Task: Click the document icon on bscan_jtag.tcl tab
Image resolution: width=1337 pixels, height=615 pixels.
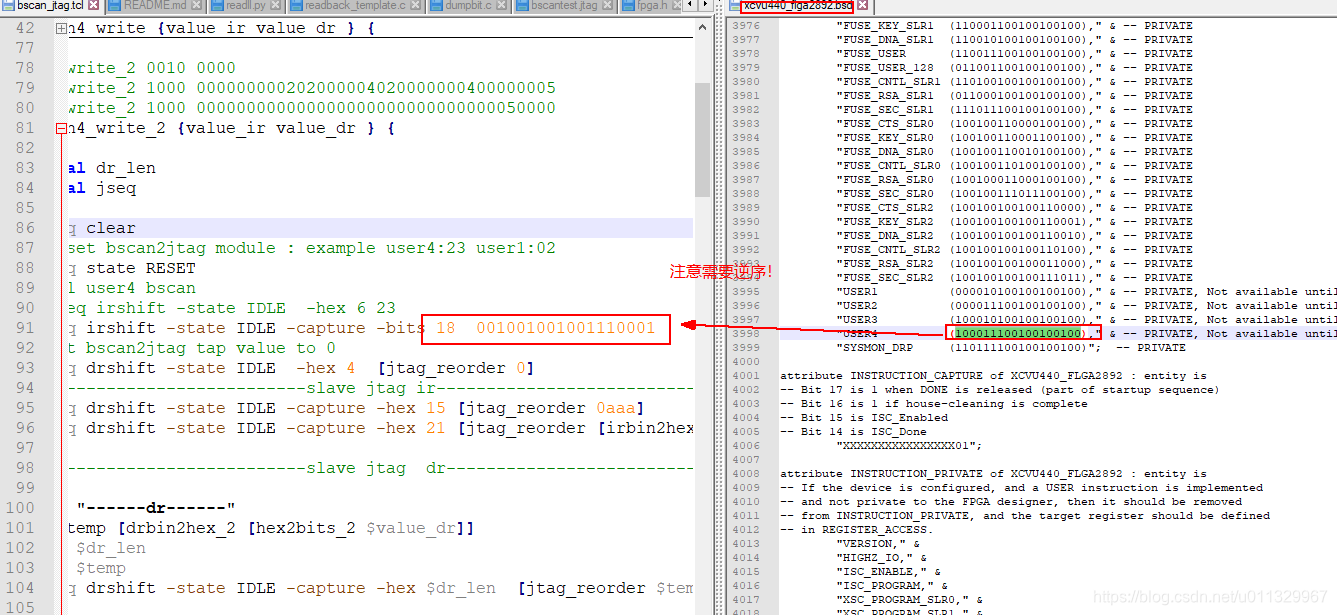Action: [8, 6]
